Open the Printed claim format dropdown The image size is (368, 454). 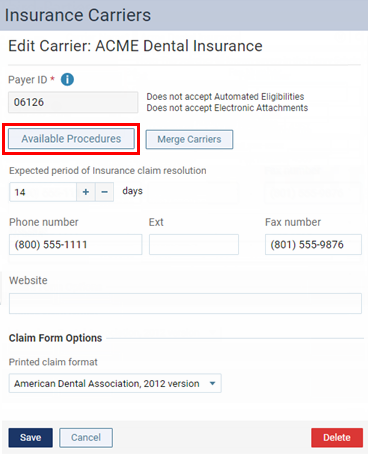point(115,383)
